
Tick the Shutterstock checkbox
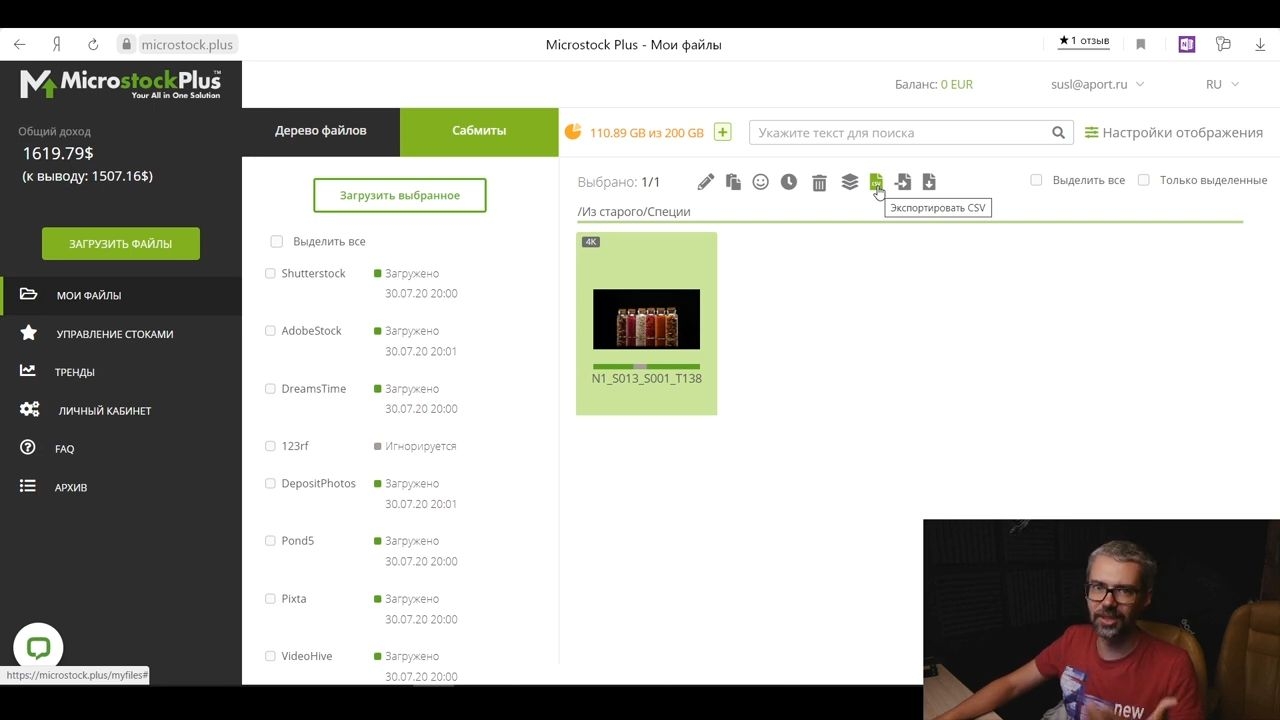pyautogui.click(x=270, y=273)
